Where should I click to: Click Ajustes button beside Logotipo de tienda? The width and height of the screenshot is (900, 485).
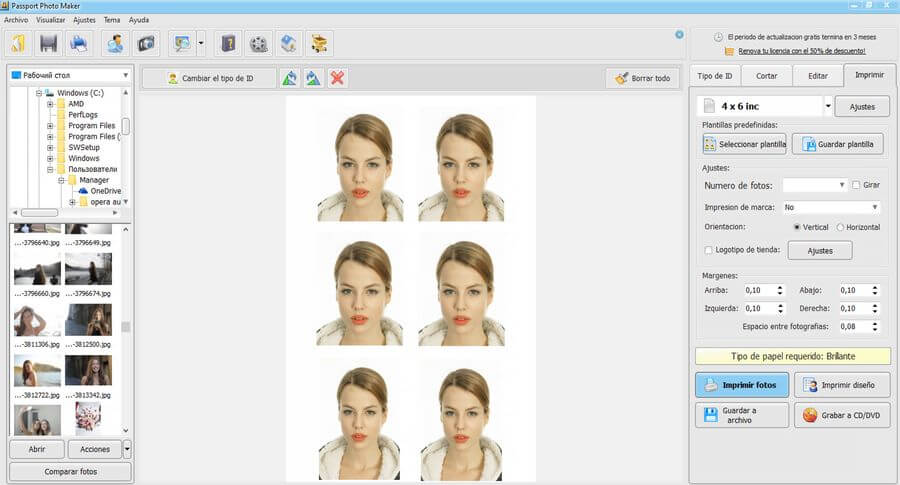820,250
